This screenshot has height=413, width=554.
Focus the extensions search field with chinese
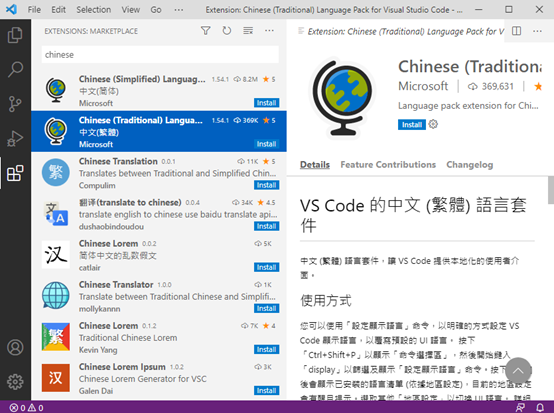coord(160,55)
